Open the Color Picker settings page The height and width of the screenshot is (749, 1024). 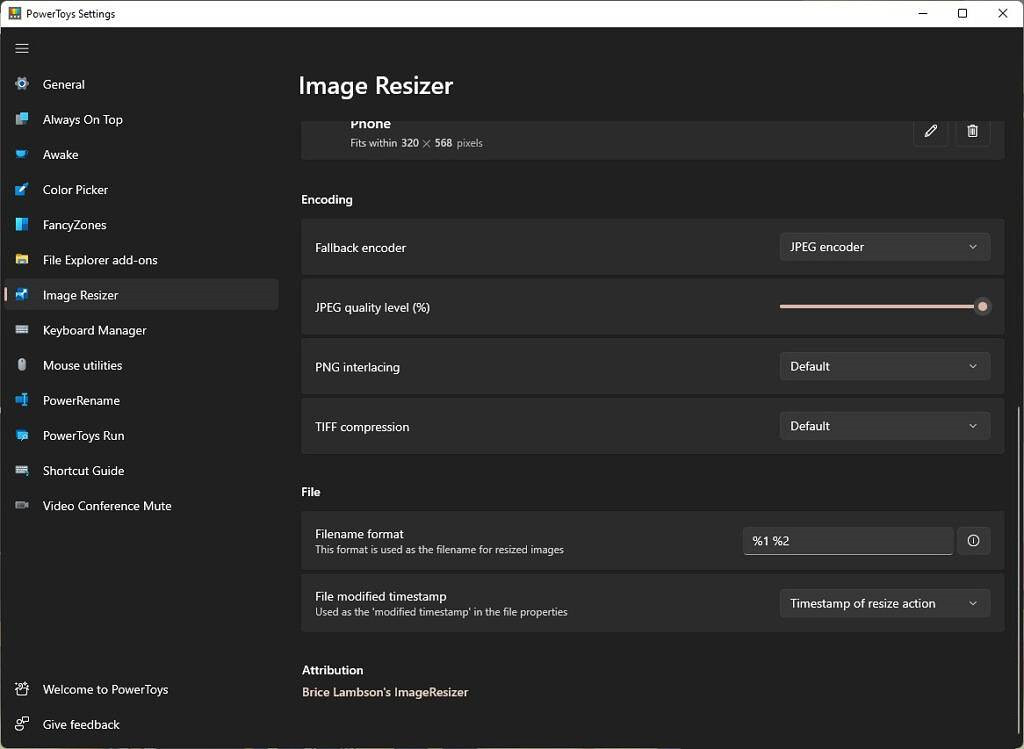(75, 190)
